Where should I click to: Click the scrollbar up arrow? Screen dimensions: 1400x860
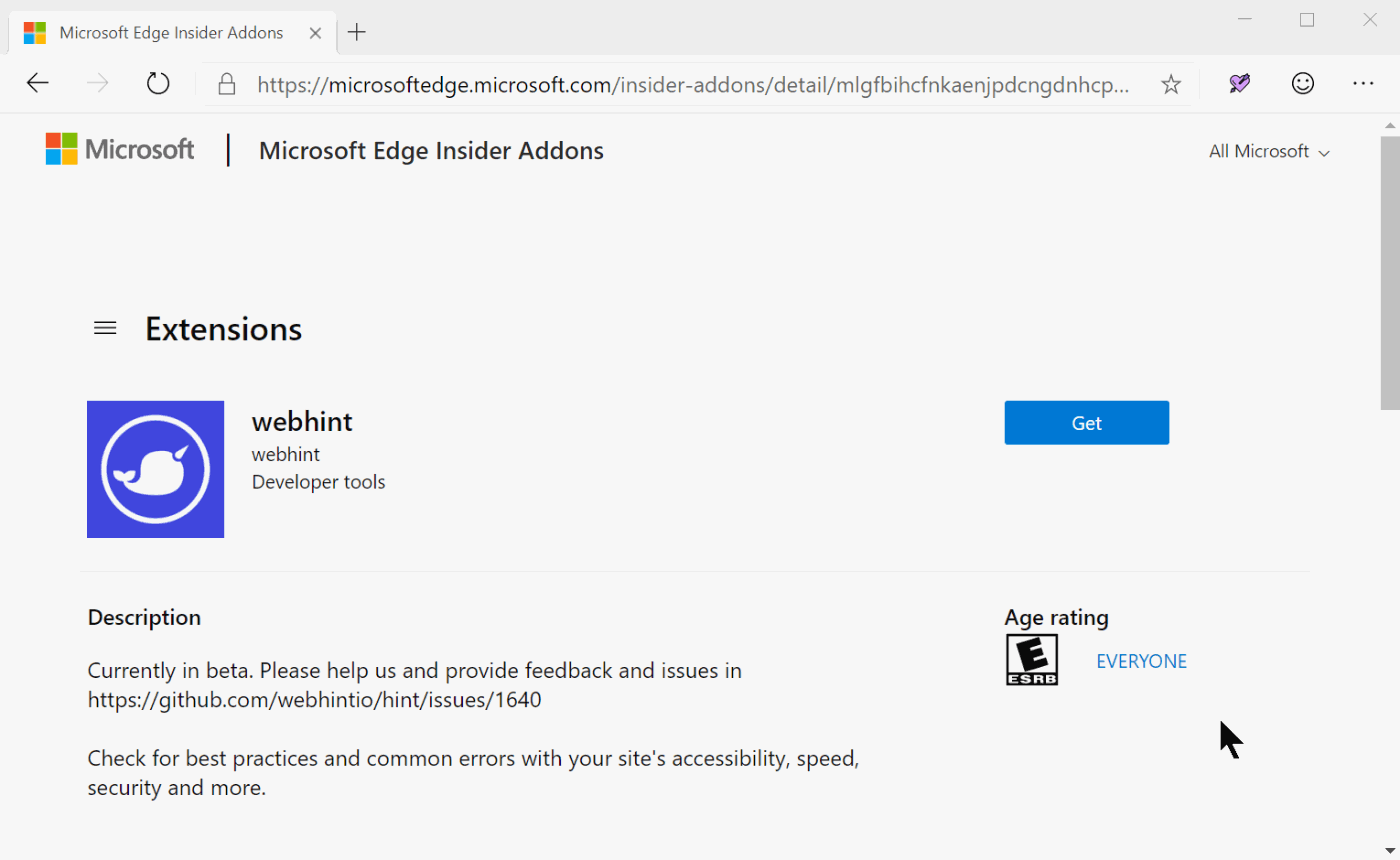click(x=1390, y=125)
